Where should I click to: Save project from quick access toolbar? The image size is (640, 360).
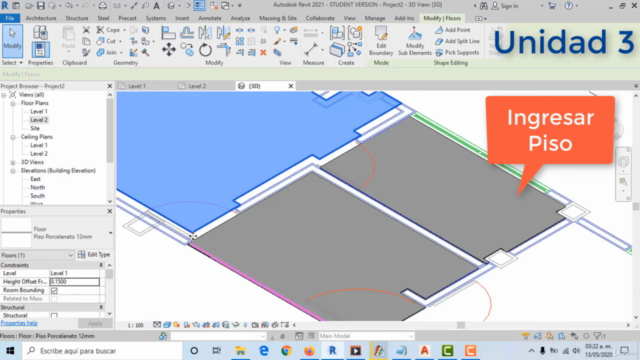(41, 6)
